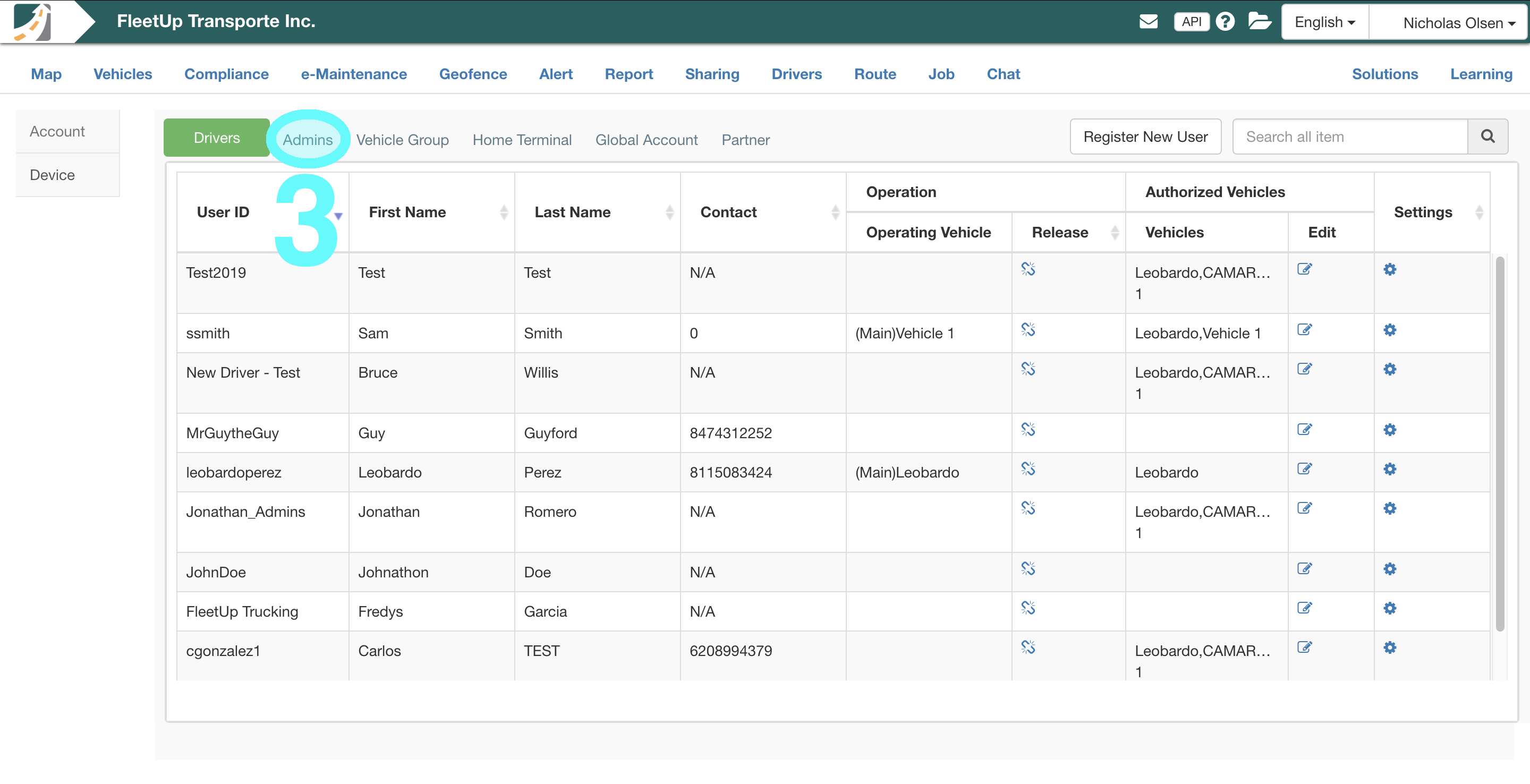Open the Home Terminal tab
Image resolution: width=1530 pixels, height=784 pixels.
tap(522, 140)
